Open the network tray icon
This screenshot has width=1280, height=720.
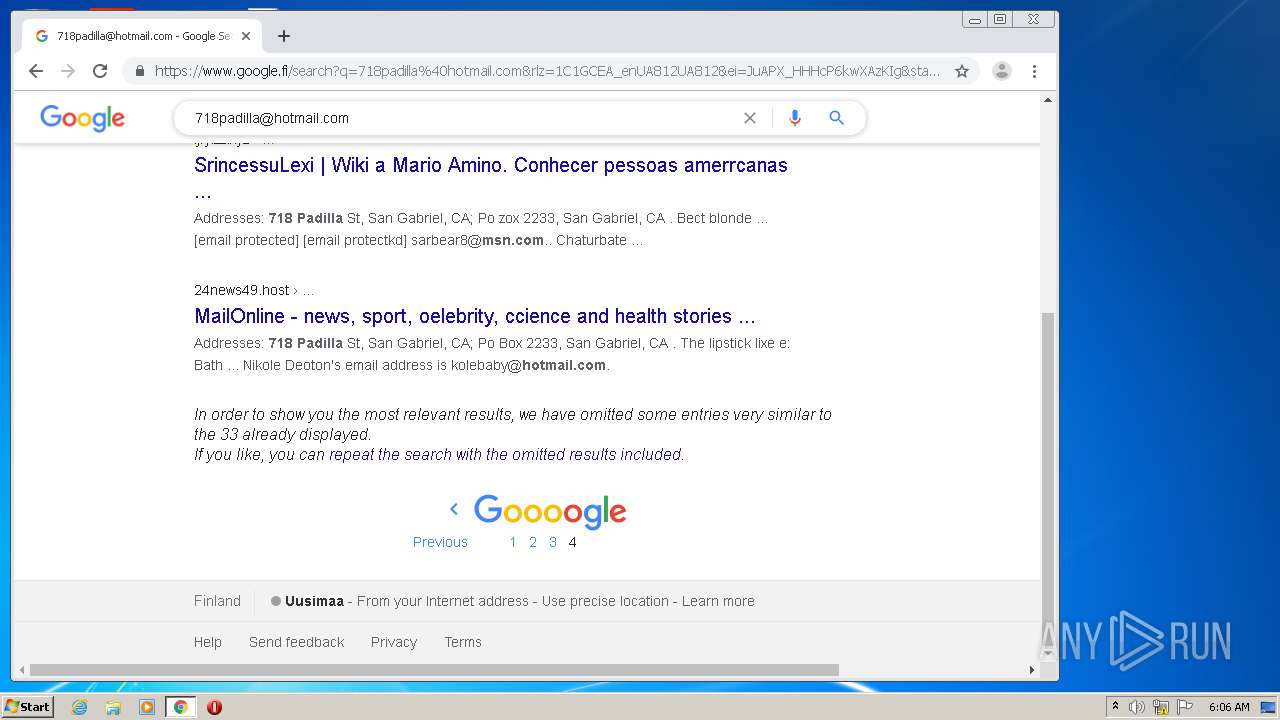click(x=1161, y=707)
